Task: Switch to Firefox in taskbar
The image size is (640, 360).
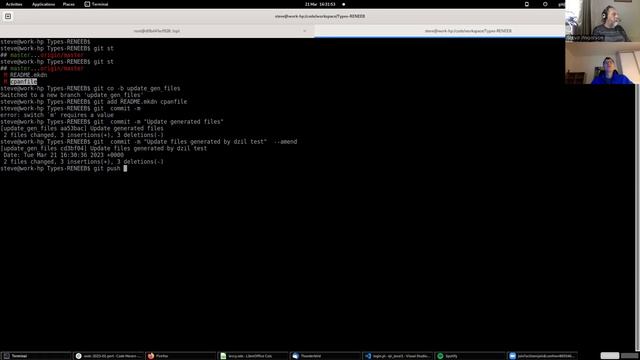Action: click(180, 356)
